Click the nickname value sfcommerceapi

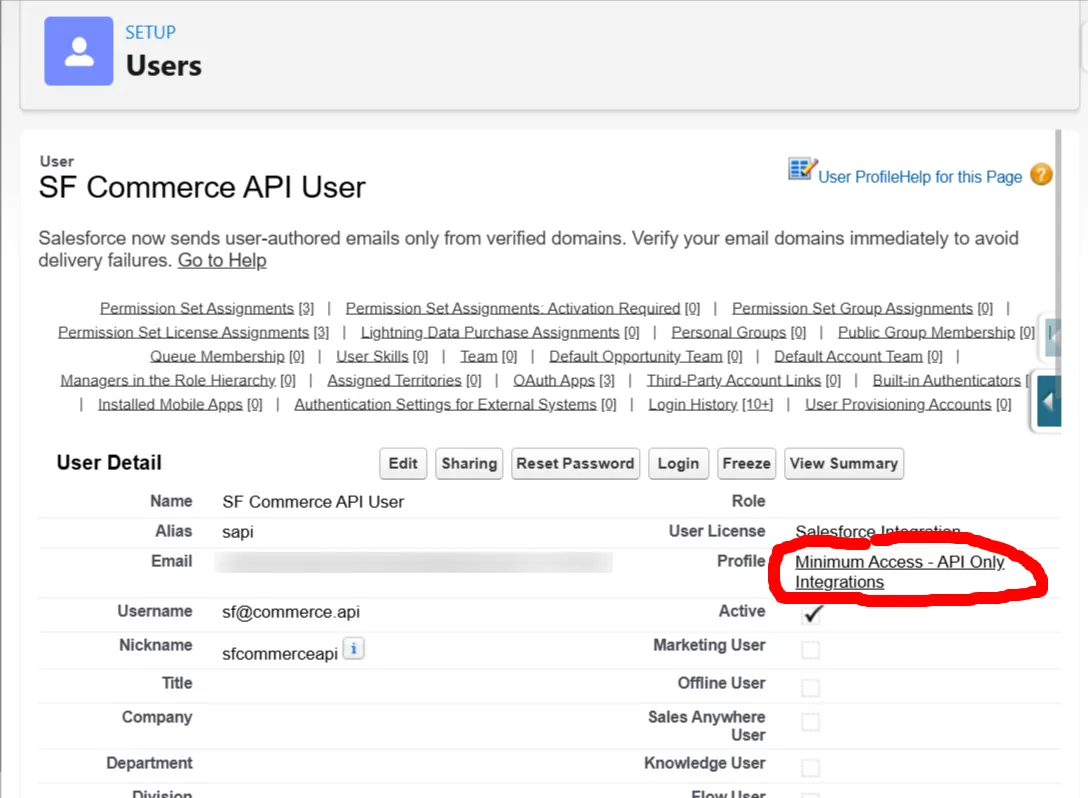[280, 654]
